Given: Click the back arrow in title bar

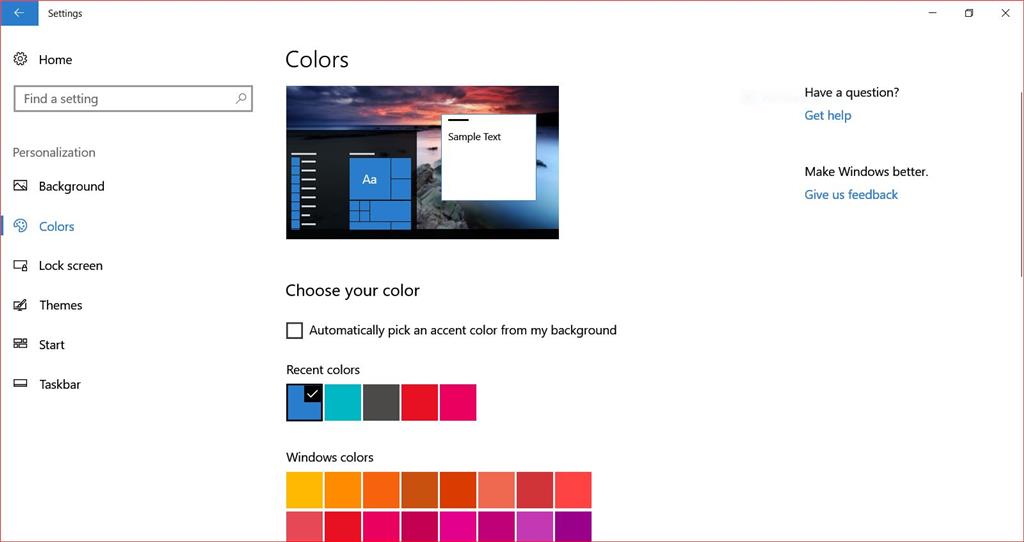Looking at the screenshot, I should pos(19,13).
